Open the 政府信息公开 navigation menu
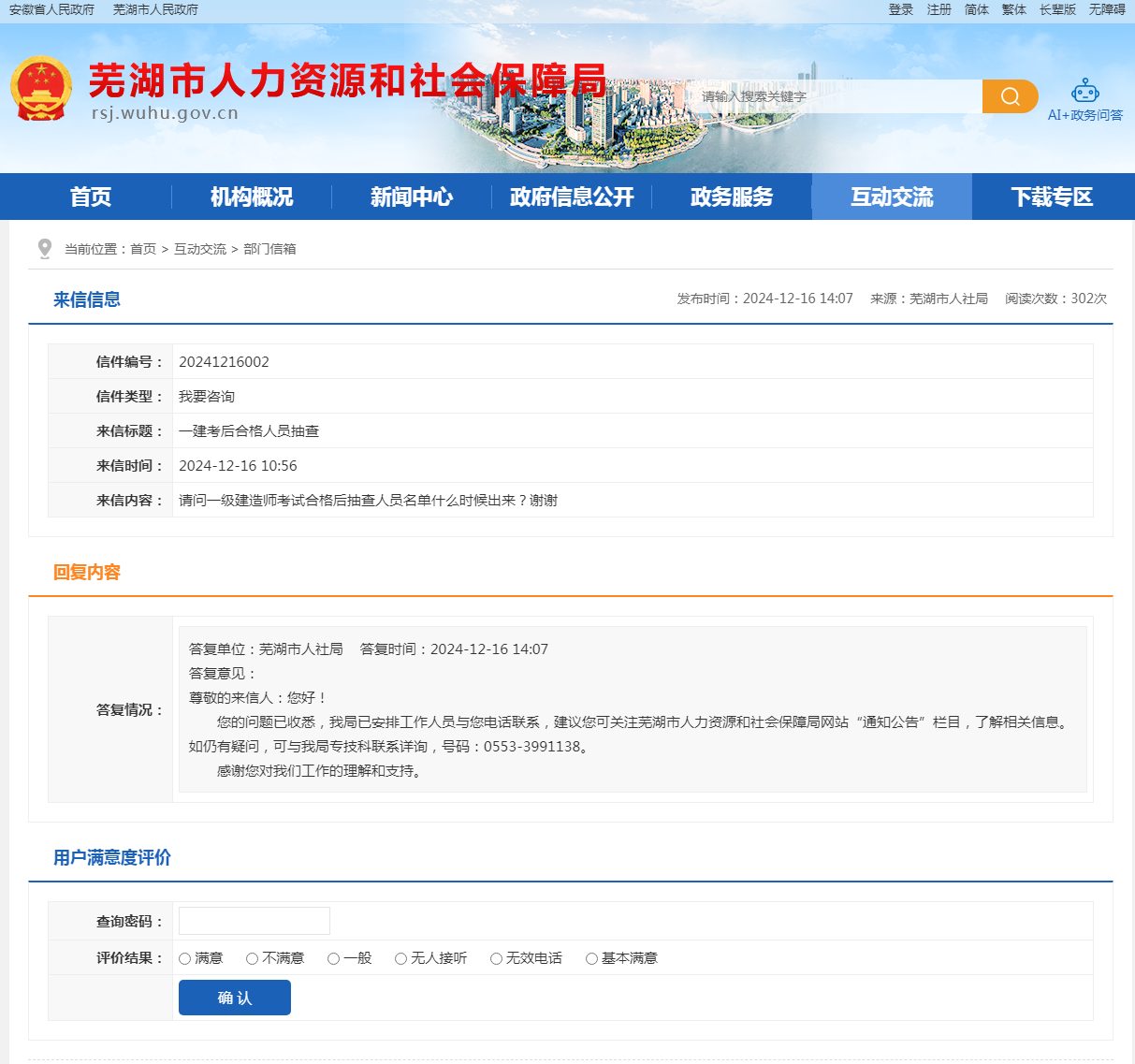Screen dimensions: 1135x1064 572,197
